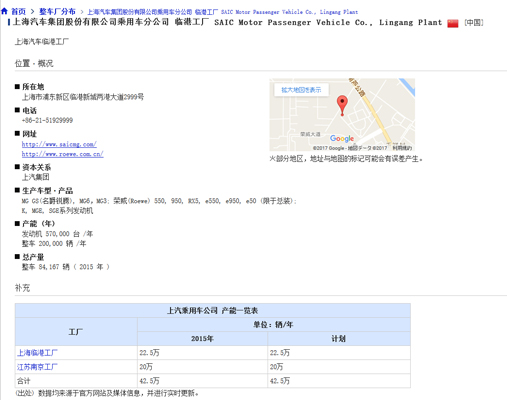The height and width of the screenshot is (400, 507).
Task: Click the 合计 row label
Action: 24,381
